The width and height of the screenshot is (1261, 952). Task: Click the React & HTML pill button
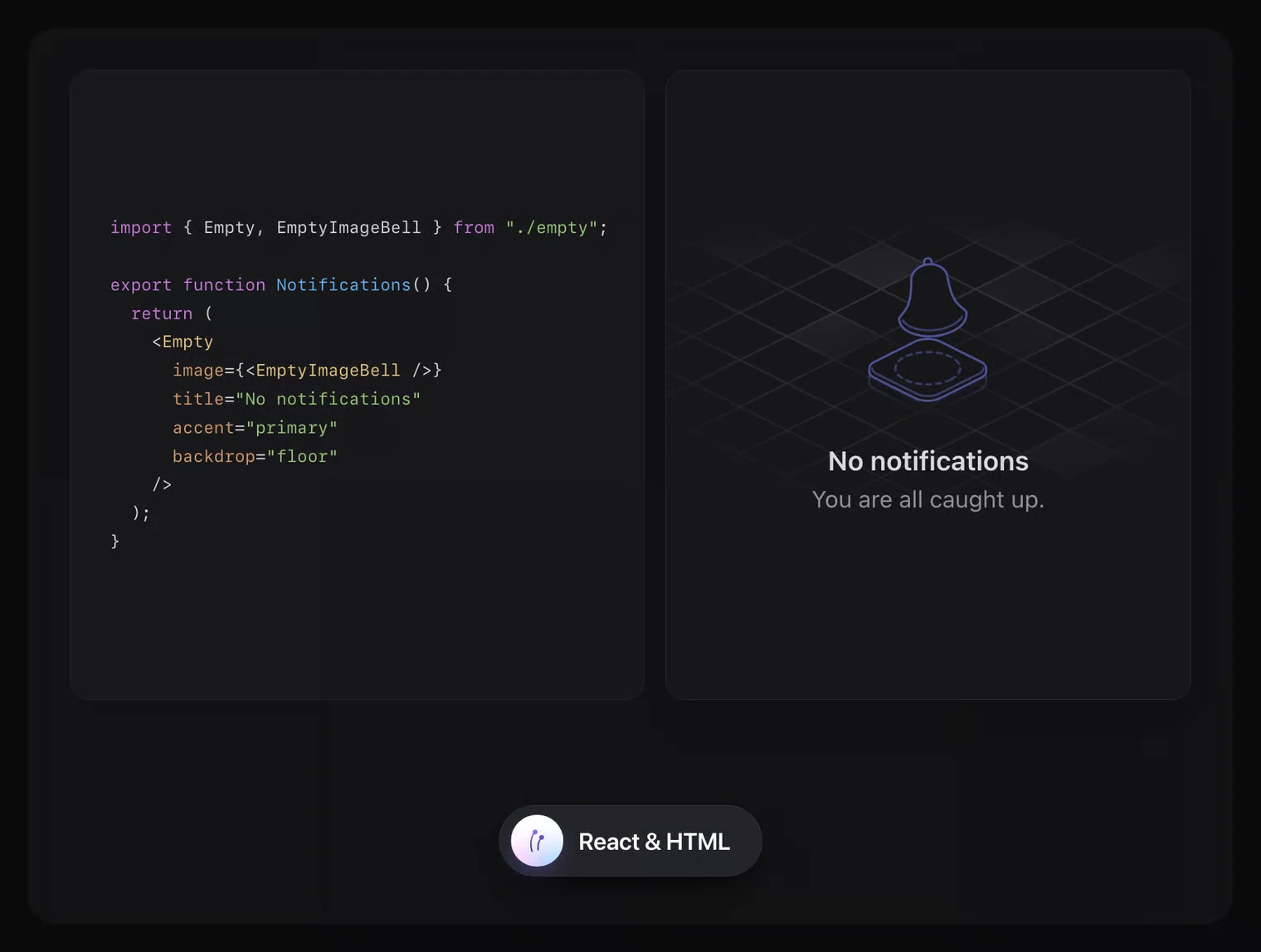(x=630, y=841)
